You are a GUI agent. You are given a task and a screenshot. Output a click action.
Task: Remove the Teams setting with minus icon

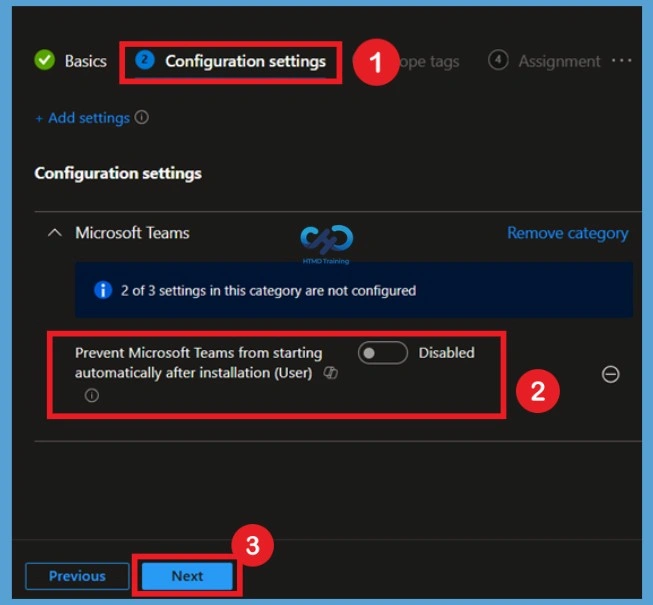(x=611, y=374)
